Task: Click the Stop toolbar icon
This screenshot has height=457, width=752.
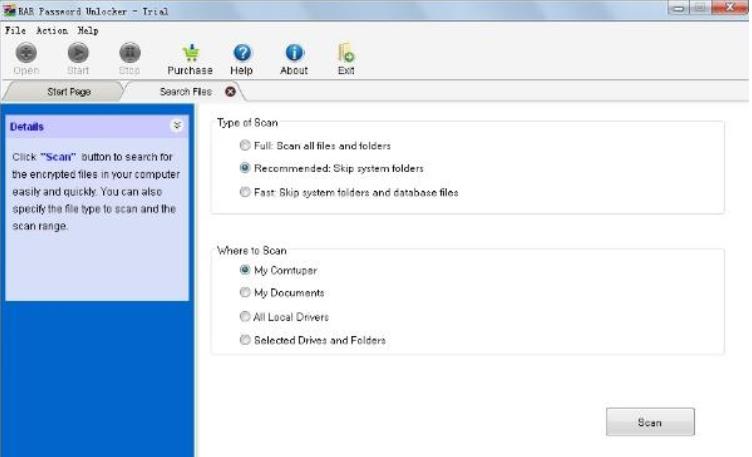Action: (129, 53)
